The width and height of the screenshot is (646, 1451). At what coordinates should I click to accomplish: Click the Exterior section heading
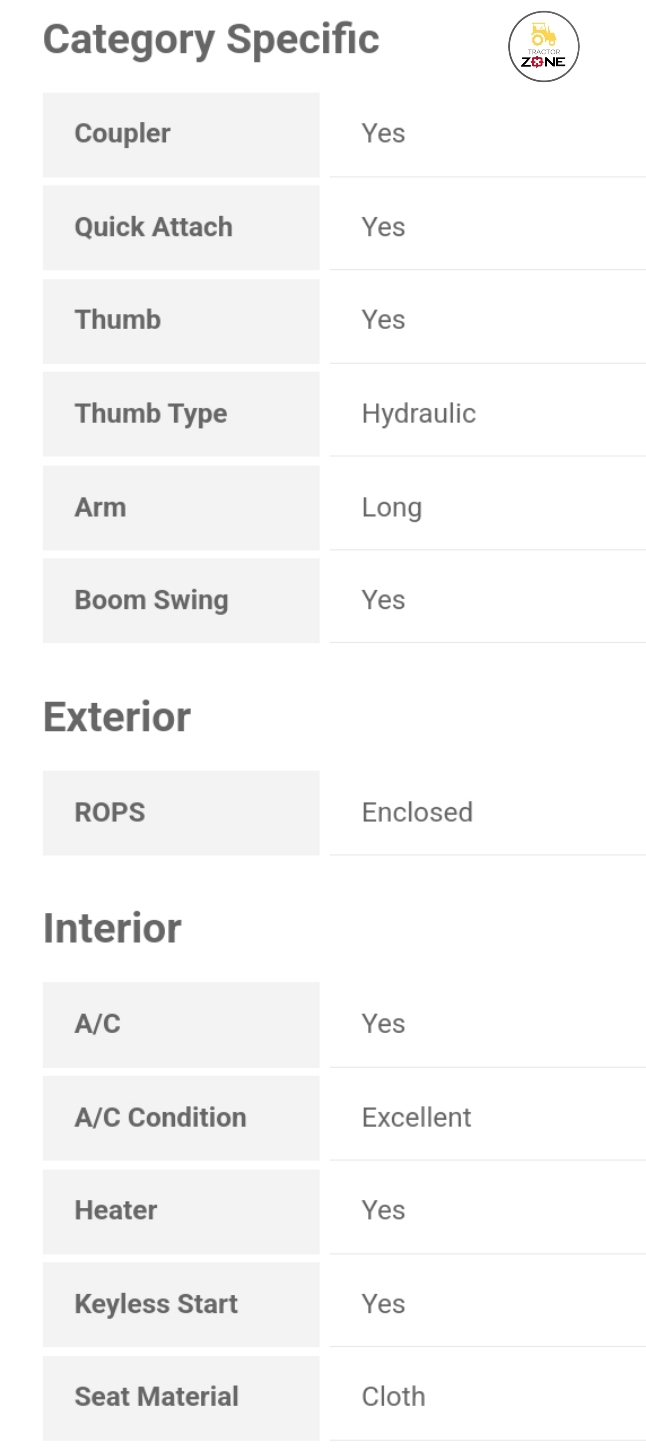(x=116, y=717)
